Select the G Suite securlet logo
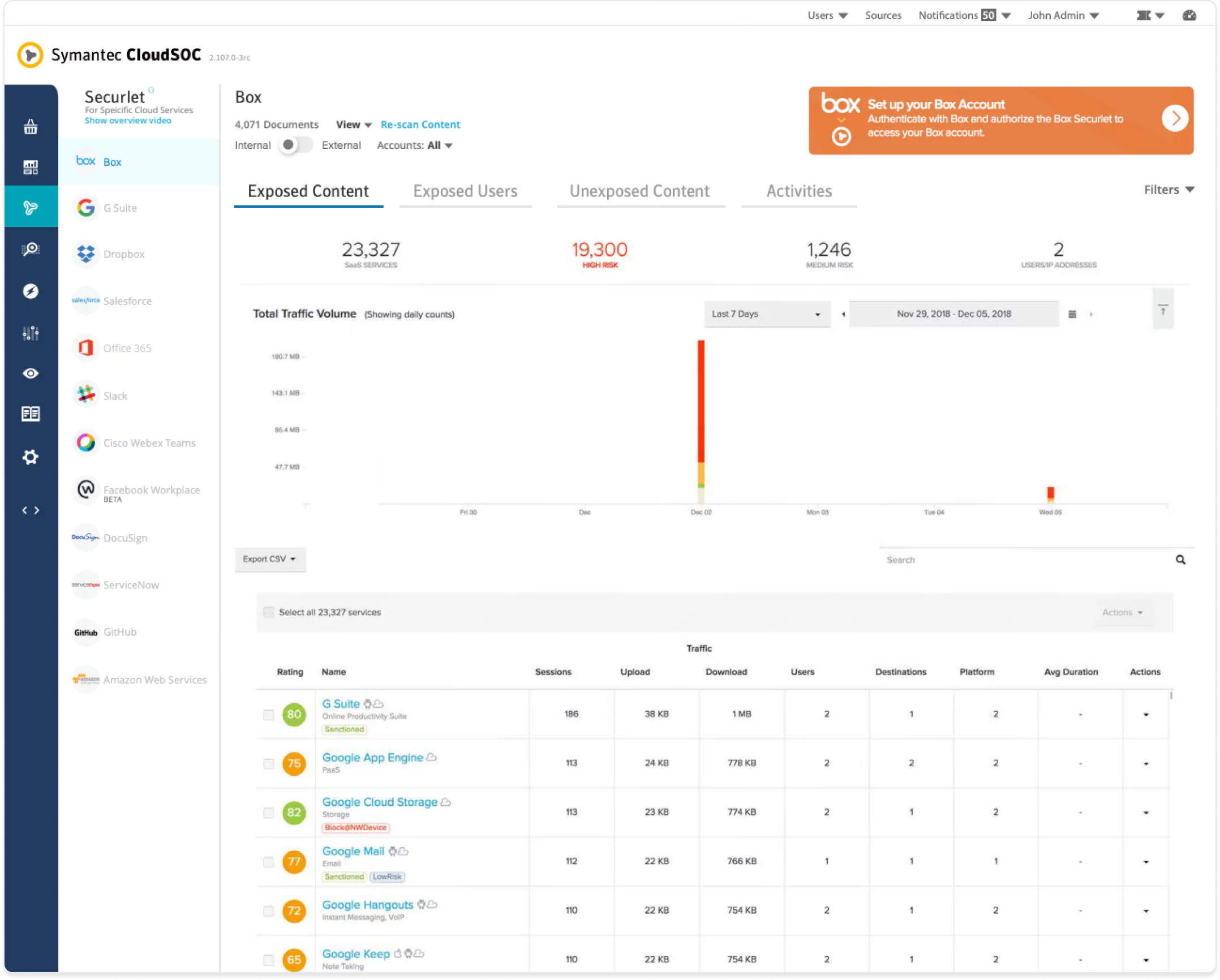 (86, 208)
